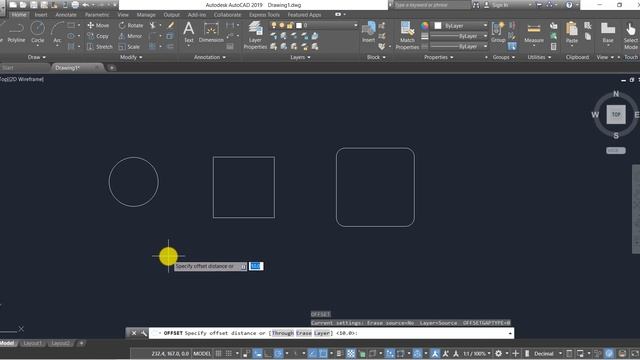Open the Parametric ribbon tab
The width and height of the screenshot is (640, 360).
point(97,15)
